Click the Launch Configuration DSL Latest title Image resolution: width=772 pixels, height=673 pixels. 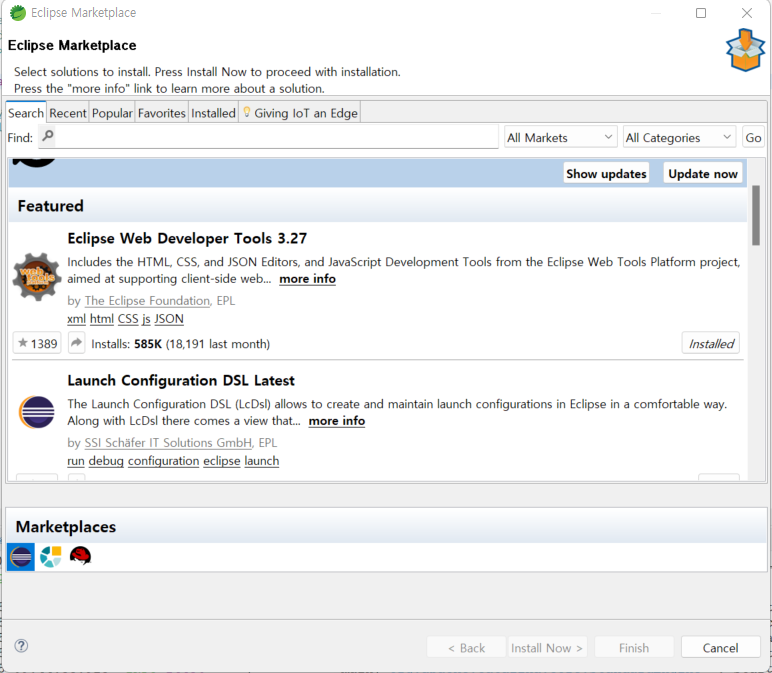tap(181, 381)
